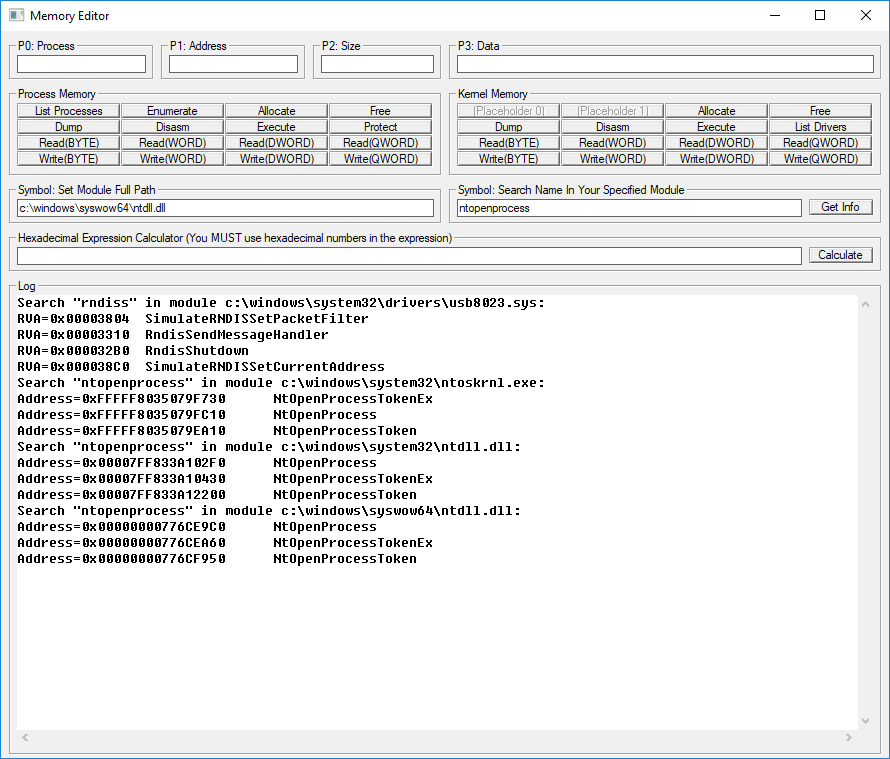
Task: Click Free in Process Memory group
Action: pyautogui.click(x=380, y=111)
